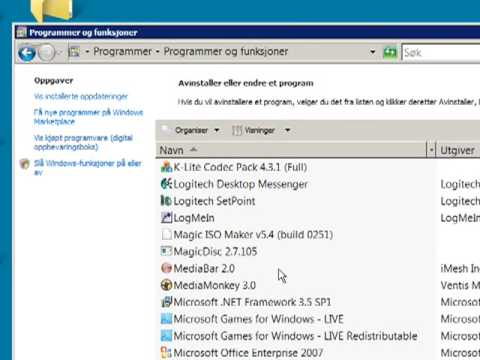Click iMesh publisher cell for MediaBar

click(460, 268)
